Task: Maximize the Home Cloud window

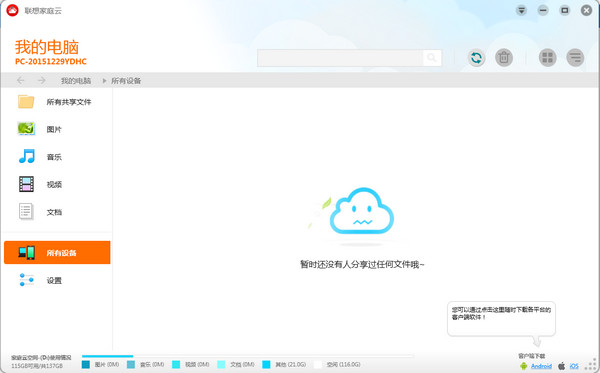Action: (565, 10)
